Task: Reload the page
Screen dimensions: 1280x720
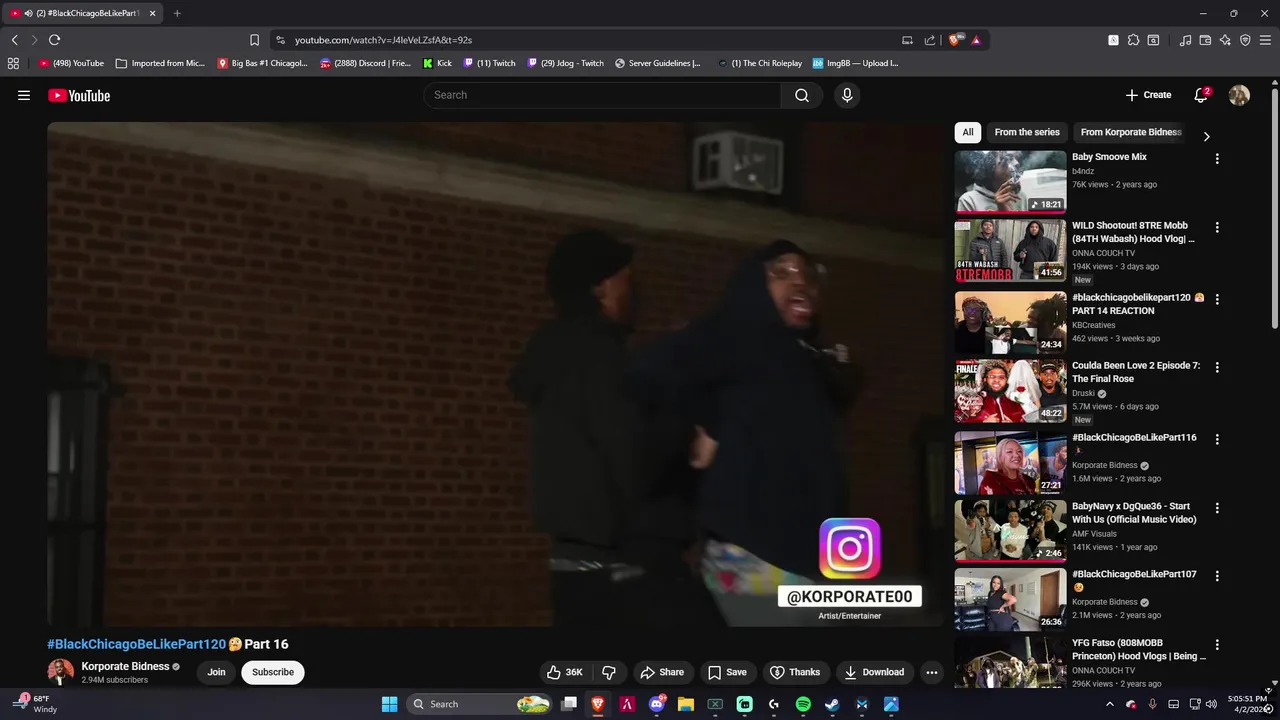Action: point(54,40)
